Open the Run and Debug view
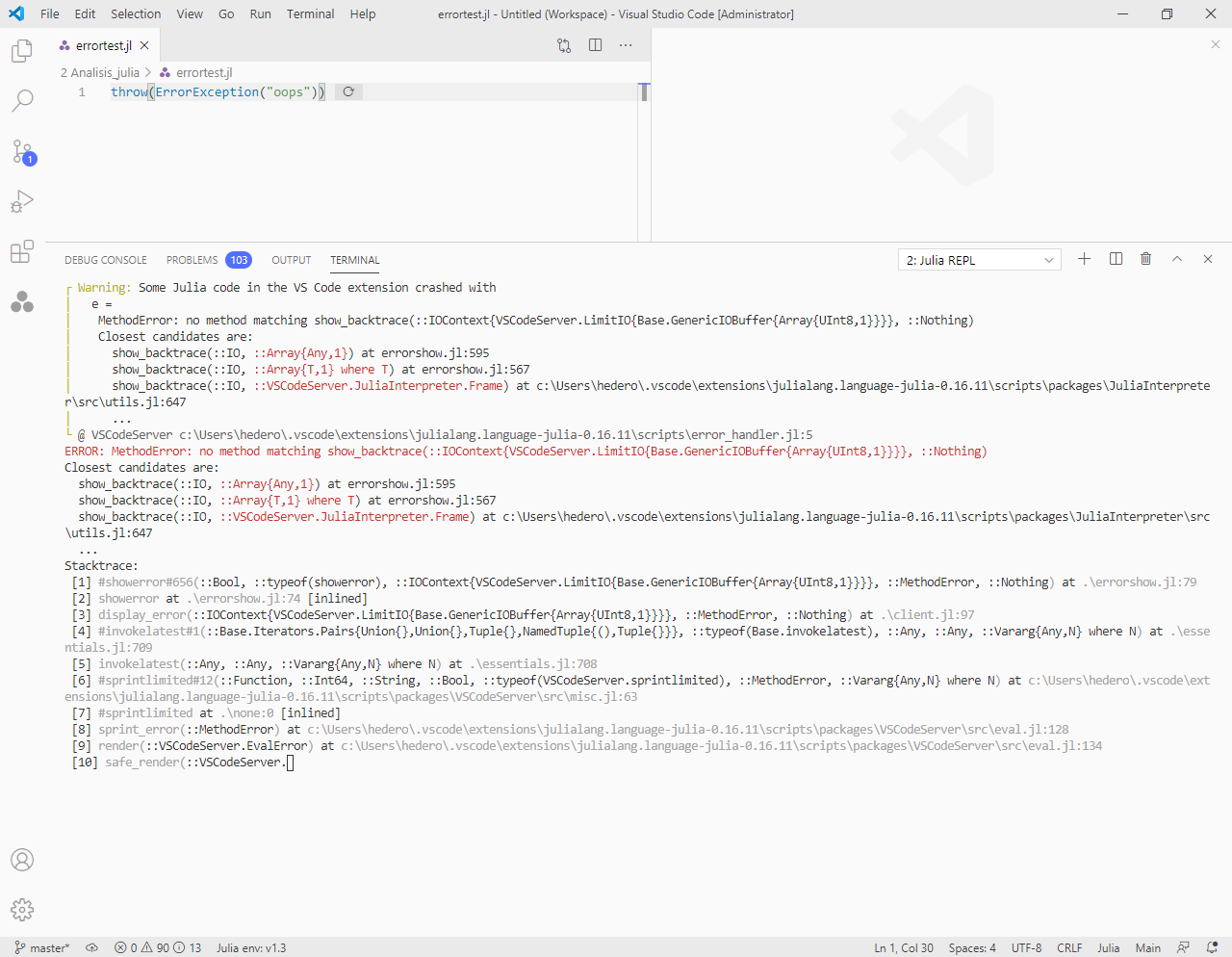This screenshot has width=1232, height=957. 22,202
